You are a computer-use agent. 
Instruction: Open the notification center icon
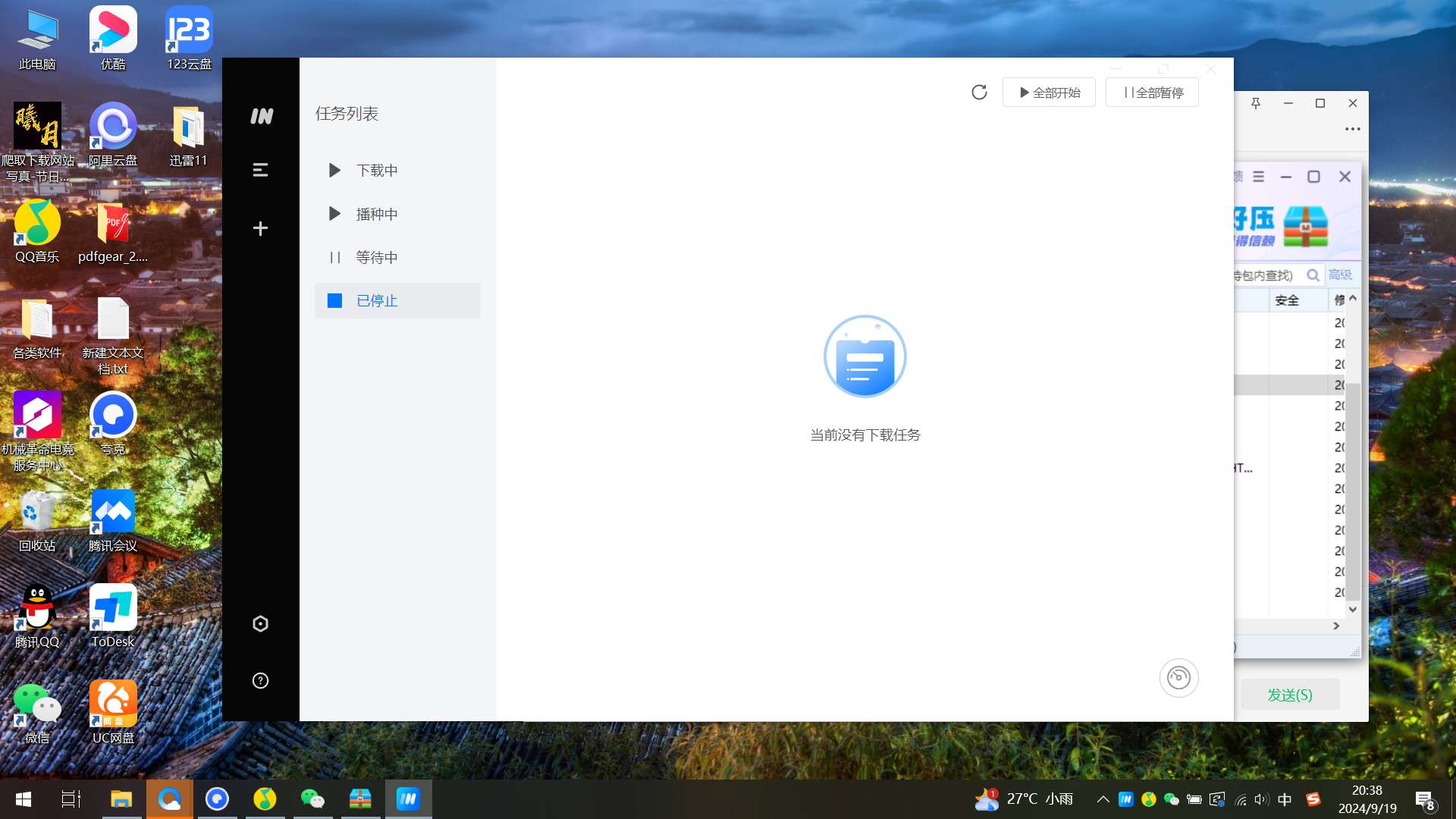1425,800
